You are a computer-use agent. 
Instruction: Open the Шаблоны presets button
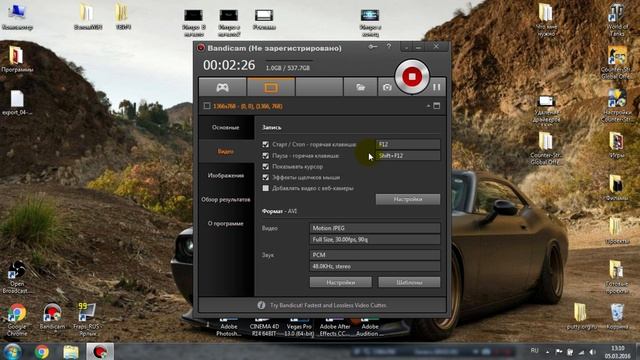409,282
